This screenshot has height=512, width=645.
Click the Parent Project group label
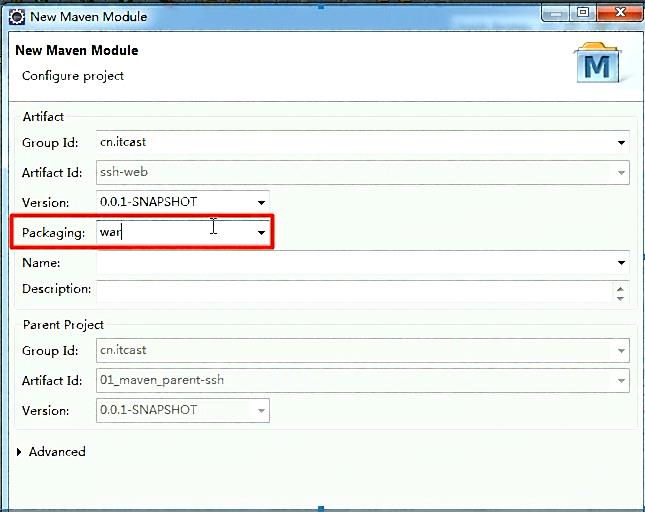pyautogui.click(x=63, y=325)
